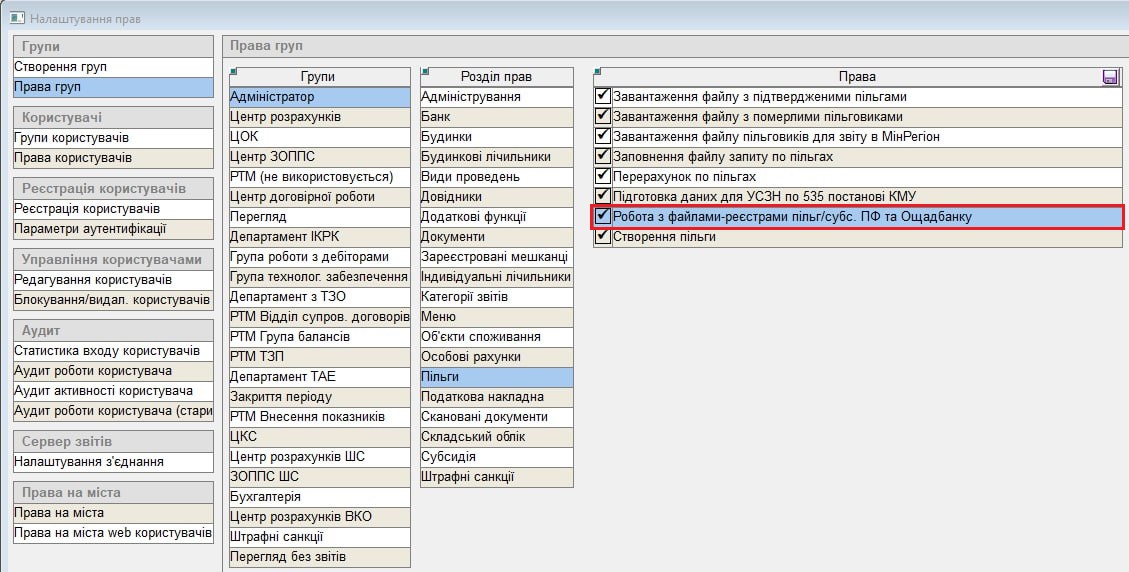
Task: Toggle checkbox for Підготовка даних для УСЗН
Action: (x=602, y=197)
